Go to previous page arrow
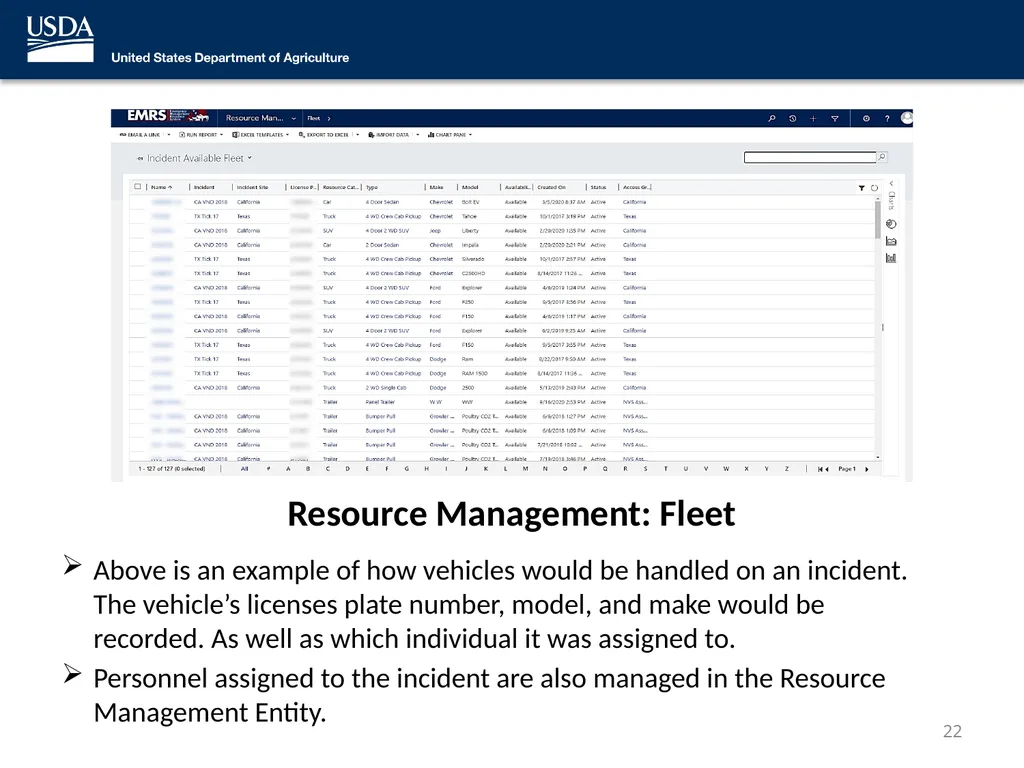This screenshot has width=1024, height=768. [x=827, y=469]
